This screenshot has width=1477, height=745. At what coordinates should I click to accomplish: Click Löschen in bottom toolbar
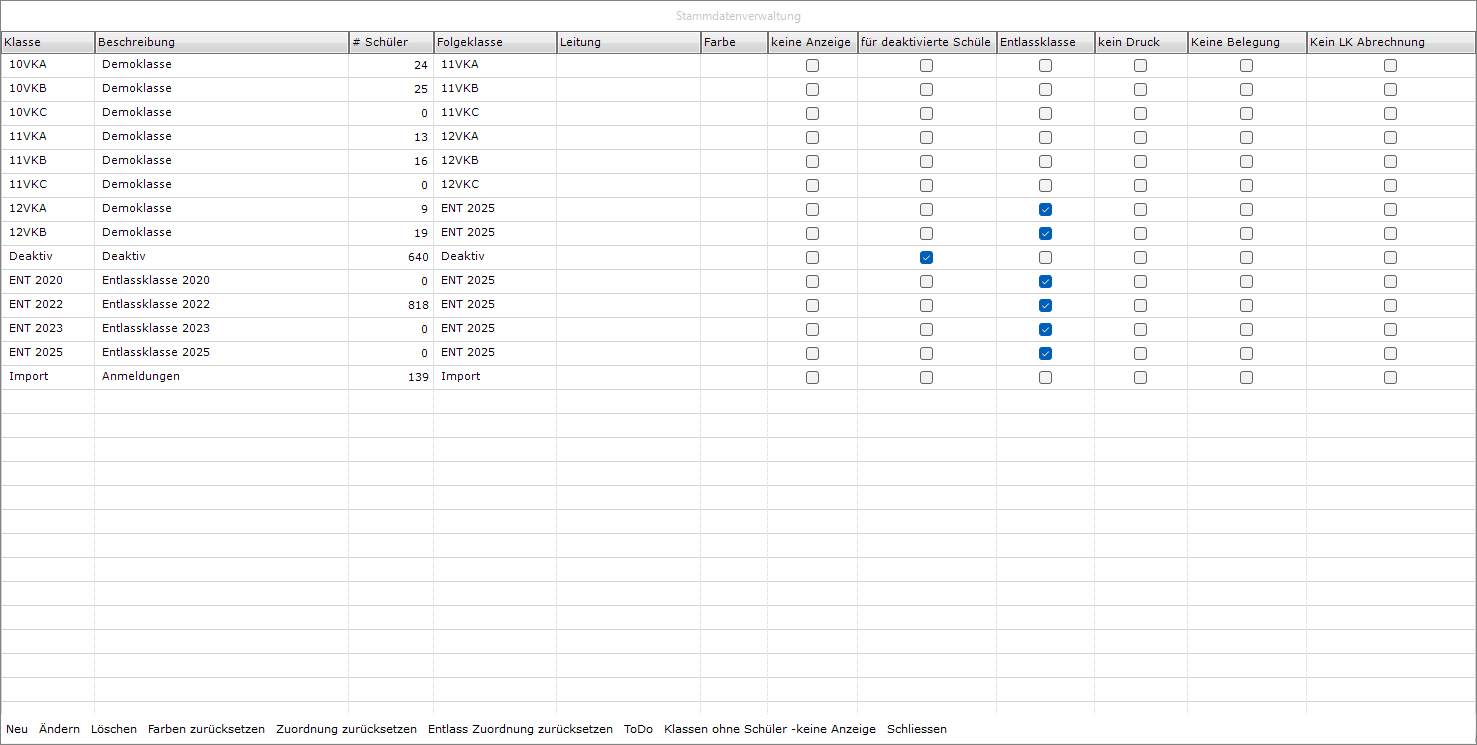coord(114,729)
